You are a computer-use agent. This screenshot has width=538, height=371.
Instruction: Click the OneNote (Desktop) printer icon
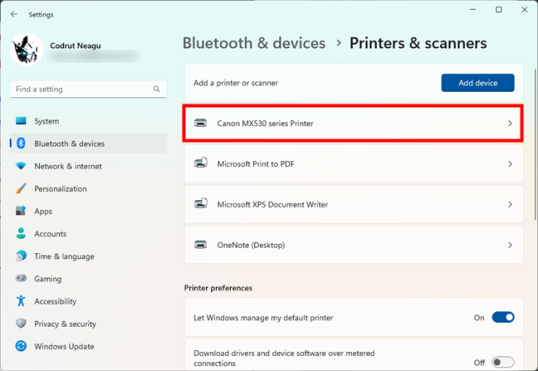(200, 244)
